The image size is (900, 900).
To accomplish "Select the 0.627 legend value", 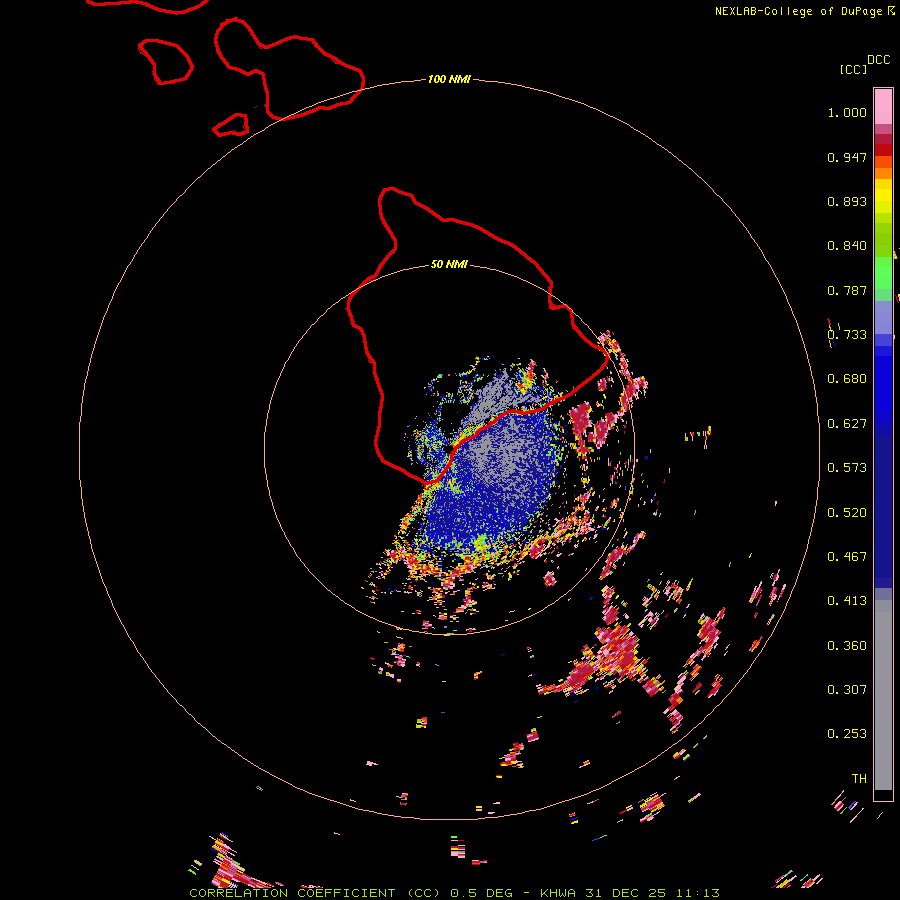I will (847, 424).
